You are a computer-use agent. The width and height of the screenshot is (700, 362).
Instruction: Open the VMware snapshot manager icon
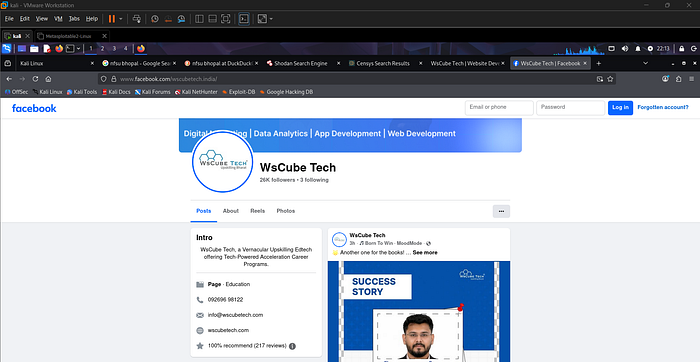tap(181, 19)
